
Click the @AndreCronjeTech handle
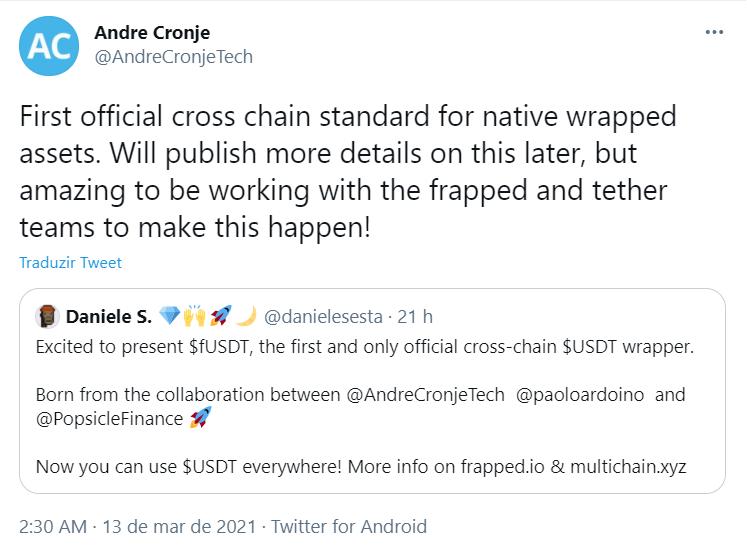tap(173, 57)
